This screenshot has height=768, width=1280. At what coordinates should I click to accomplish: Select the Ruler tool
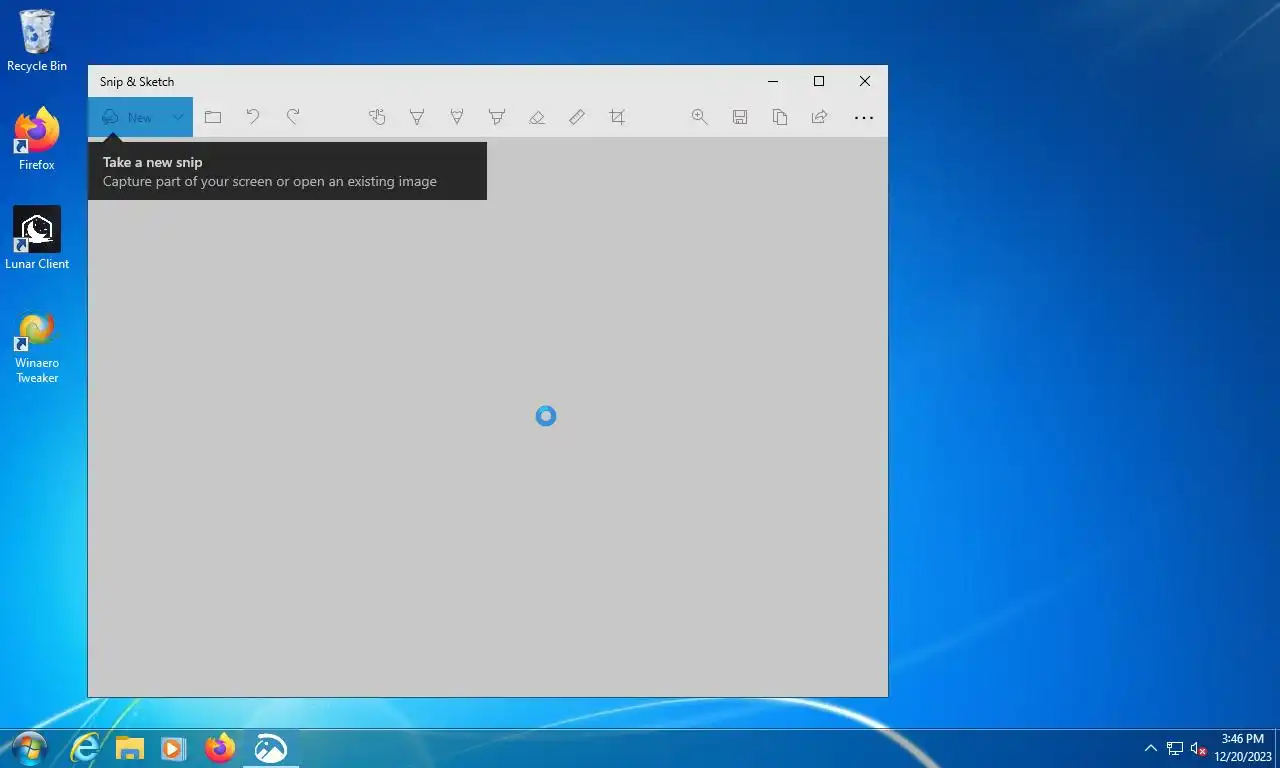tap(577, 117)
